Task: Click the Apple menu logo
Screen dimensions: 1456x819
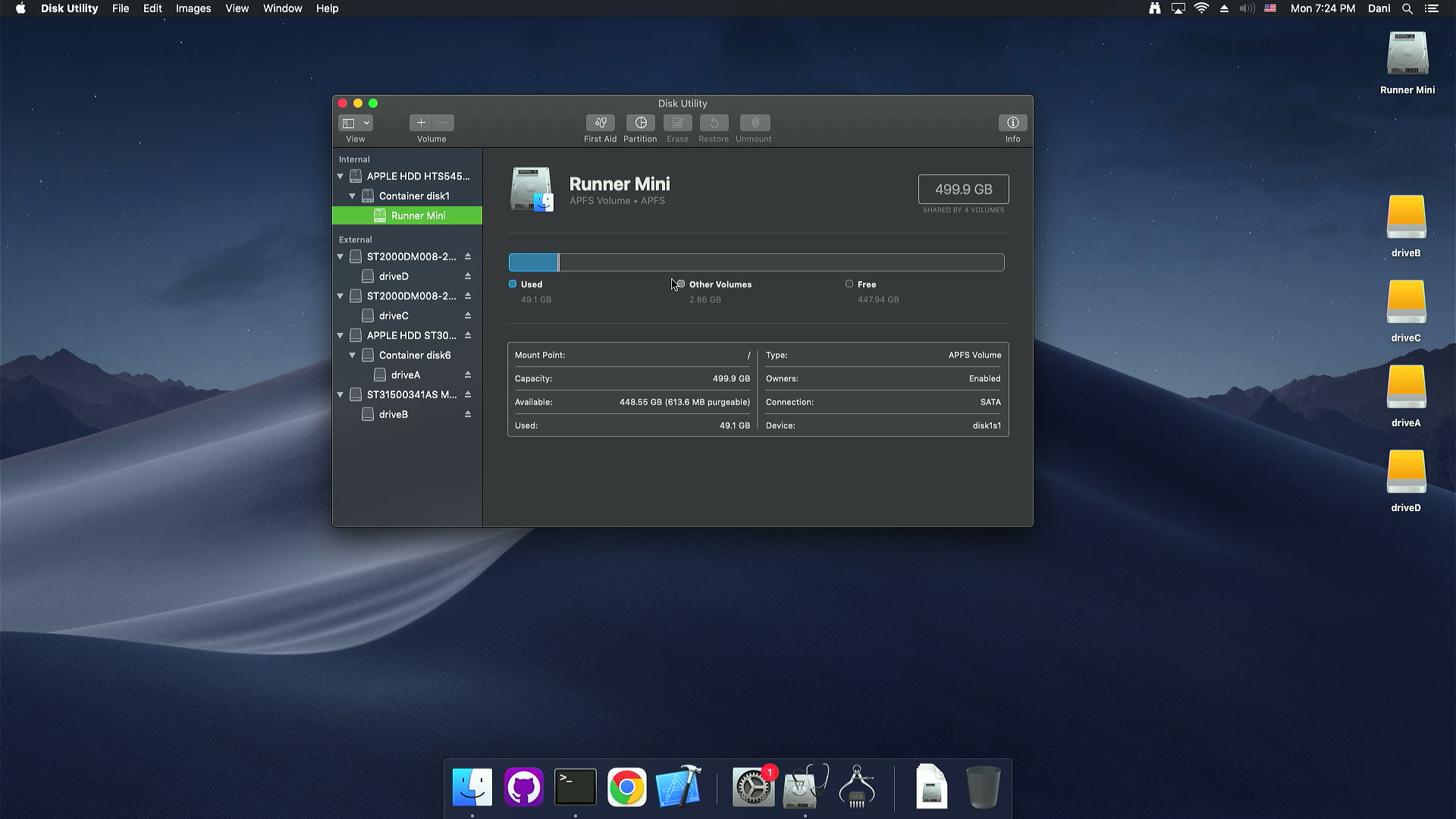Action: [20, 8]
